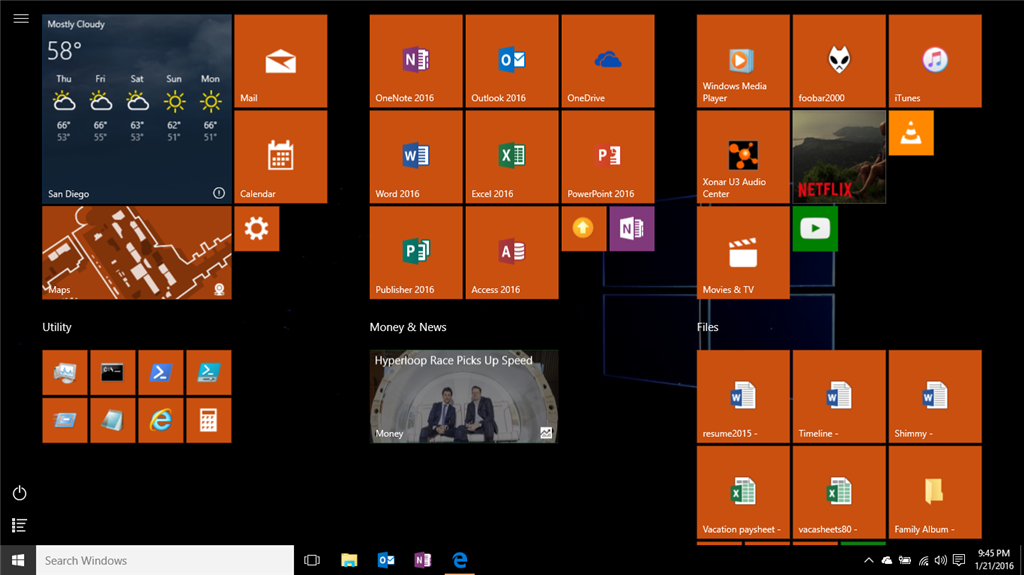Click the Search Windows box
Screen dimensions: 1024x575
(165, 560)
